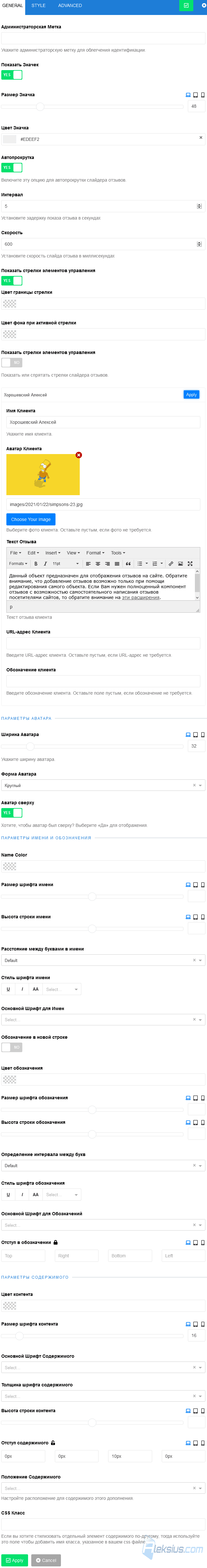The image size is (207, 1568).
Task: Open the 11pt font size dropdown
Action: (x=65, y=564)
